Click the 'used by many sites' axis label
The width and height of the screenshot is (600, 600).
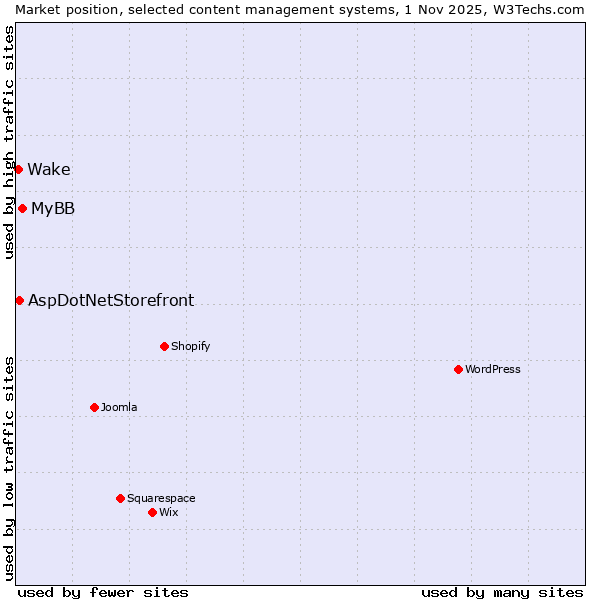(502, 592)
